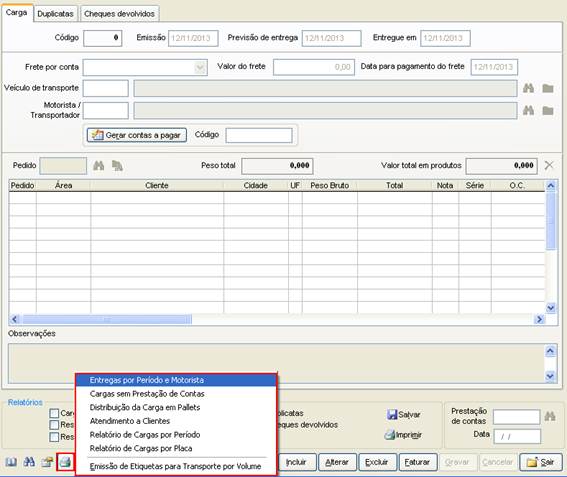Click the Peso Bruto column header
Viewport: 567px width, 477px height.
tap(329, 186)
